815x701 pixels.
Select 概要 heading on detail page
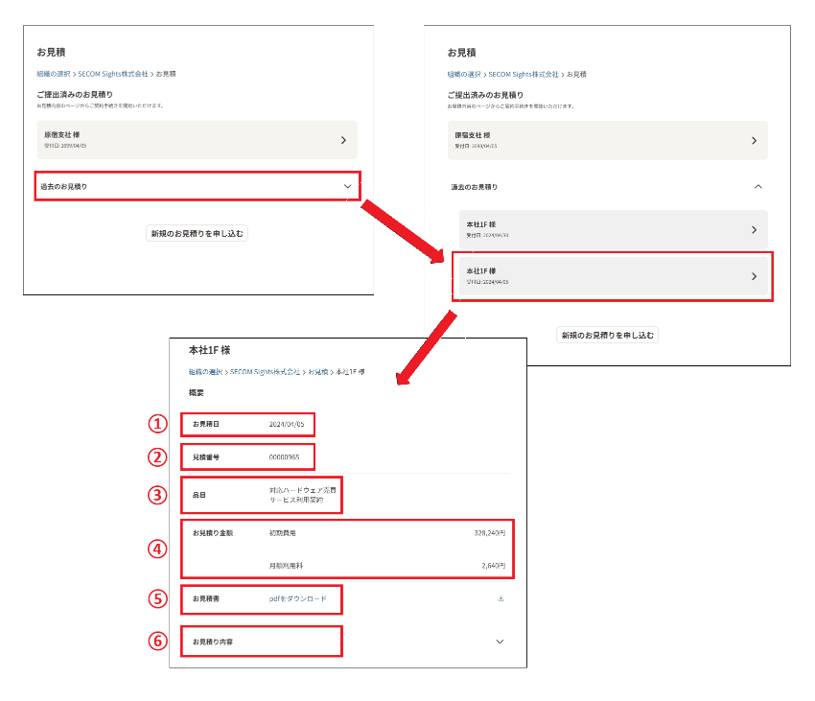point(196,392)
